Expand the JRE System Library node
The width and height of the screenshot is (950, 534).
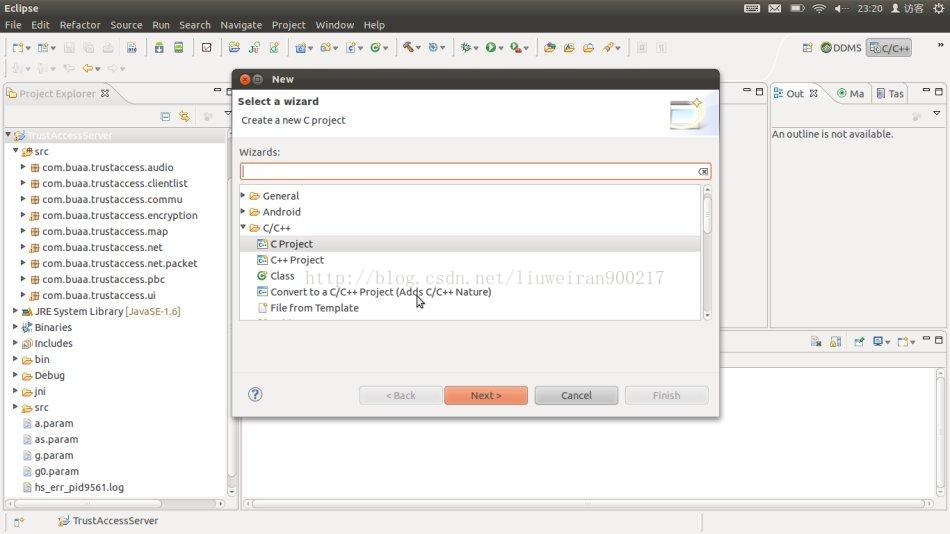15,310
